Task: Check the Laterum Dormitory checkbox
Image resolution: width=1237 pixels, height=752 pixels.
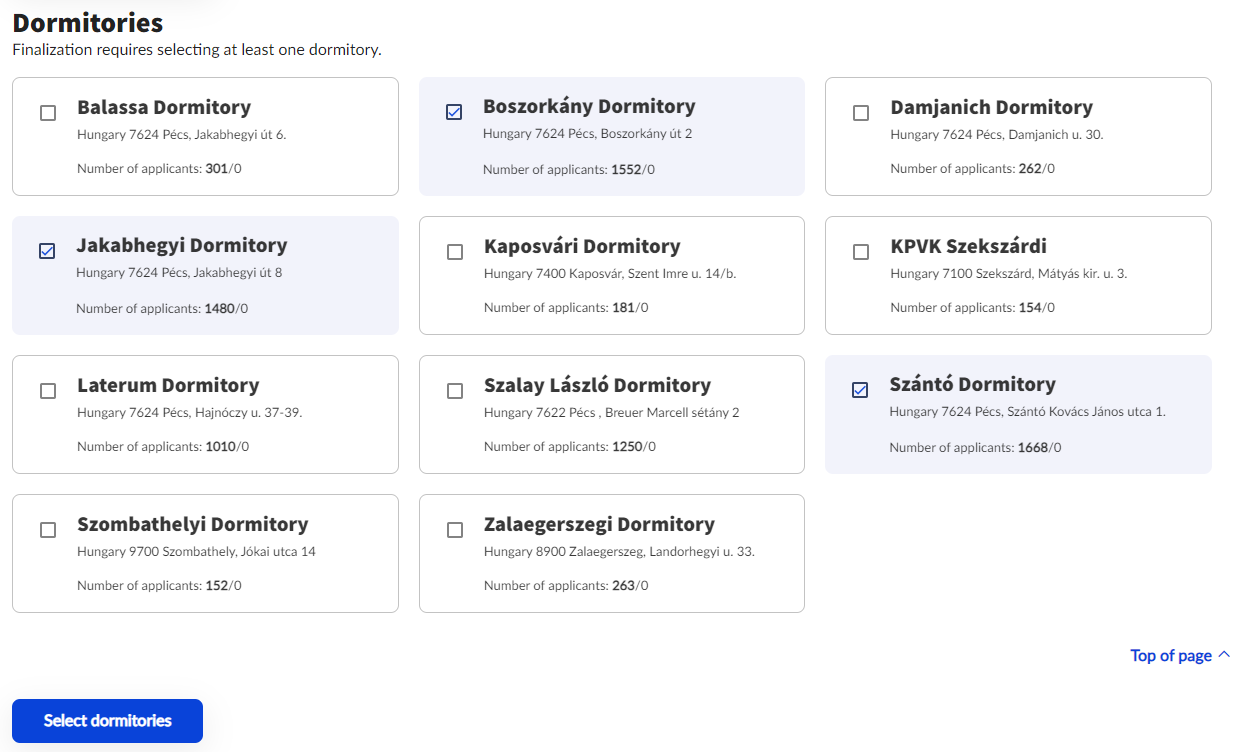Action: click(48, 391)
